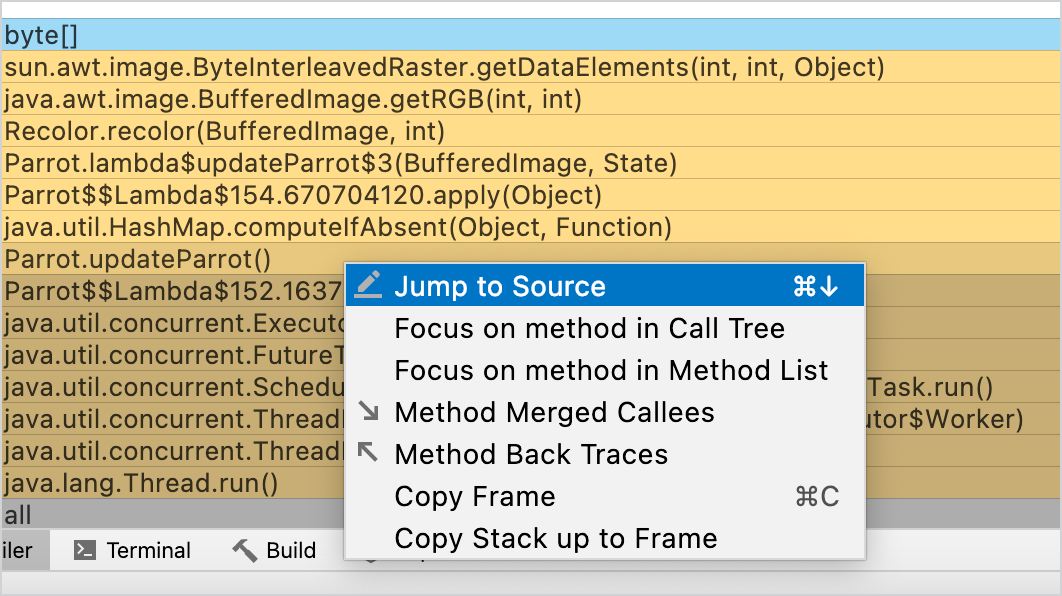Click the Method Back Traces arrow icon
1062x596 pixels.
[368, 452]
